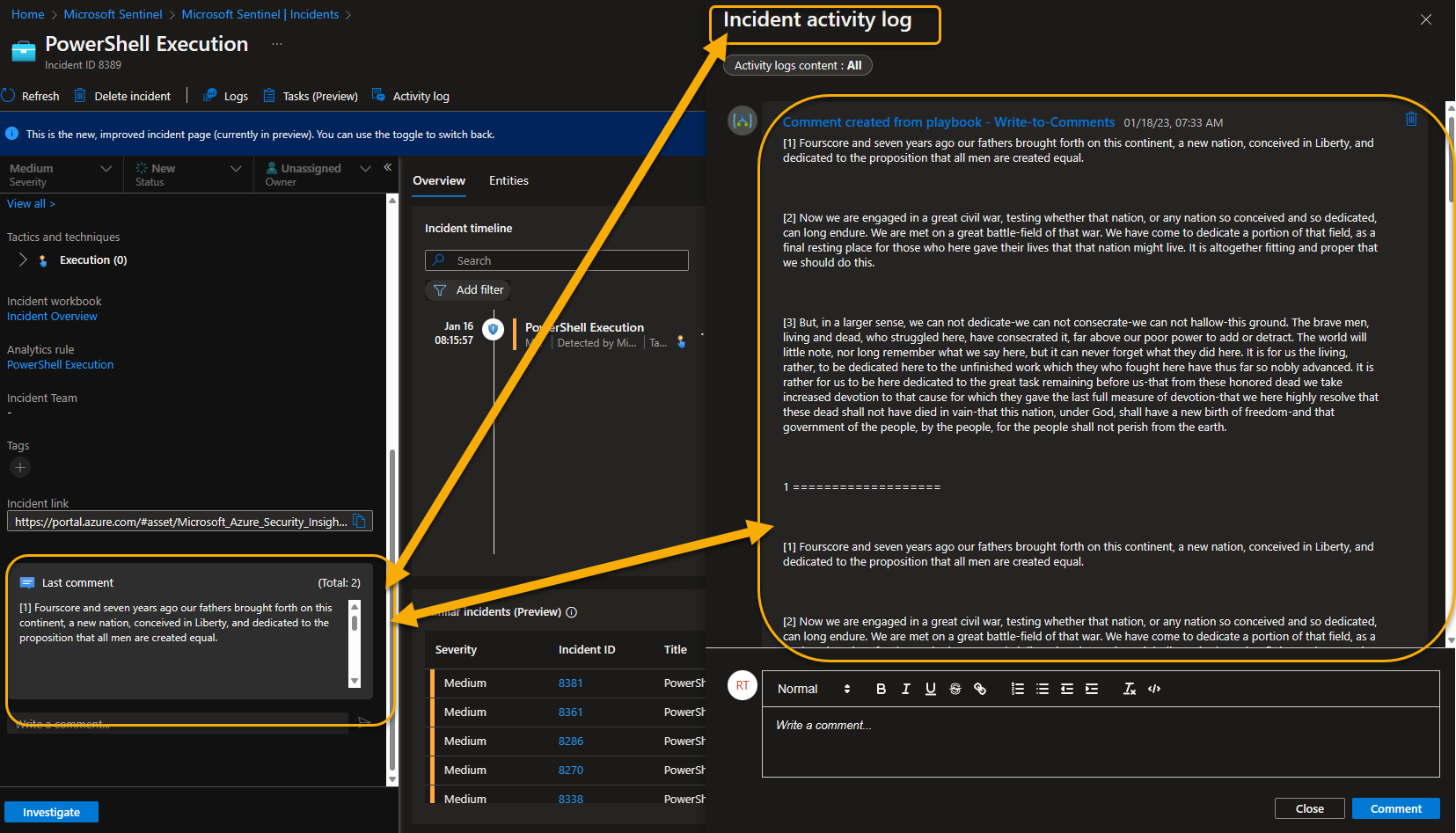Open similar incident 8381
The image size is (1456, 833).
point(571,683)
